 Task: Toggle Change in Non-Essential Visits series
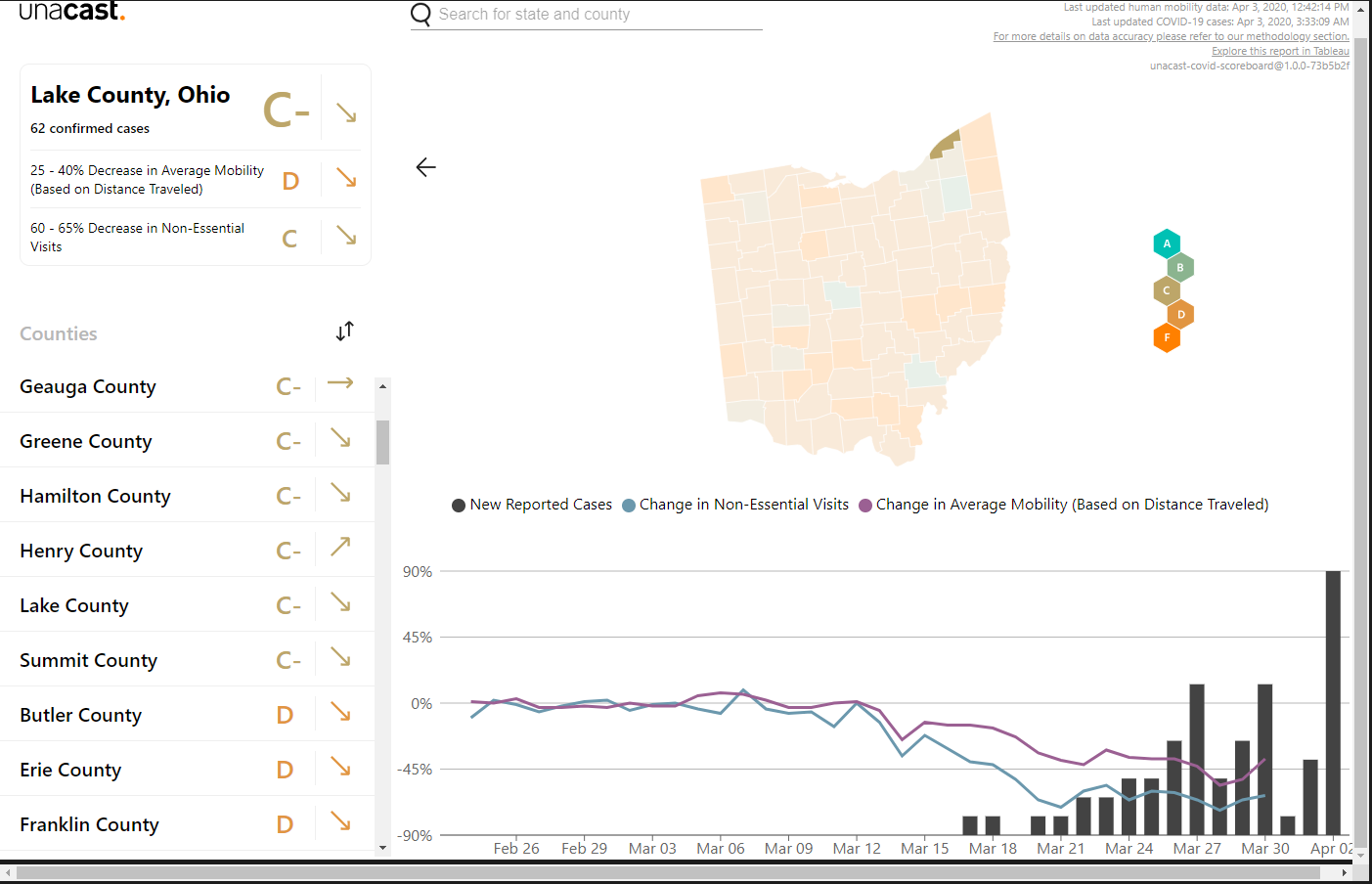pos(735,505)
